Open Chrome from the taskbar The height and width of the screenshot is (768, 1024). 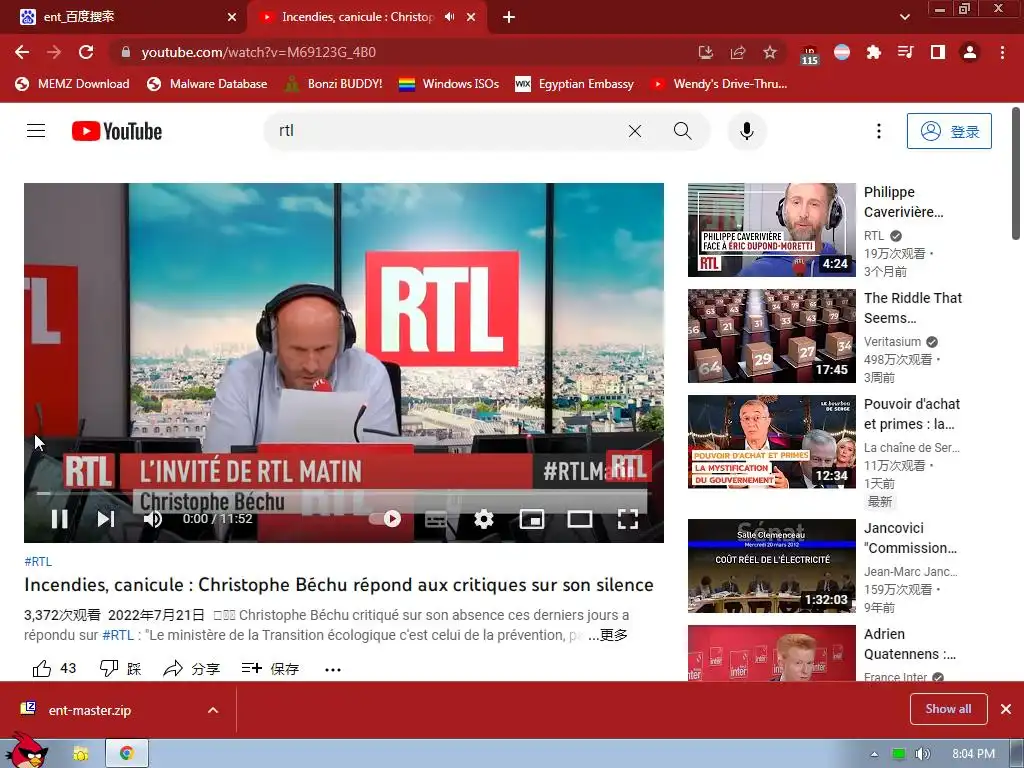127,753
